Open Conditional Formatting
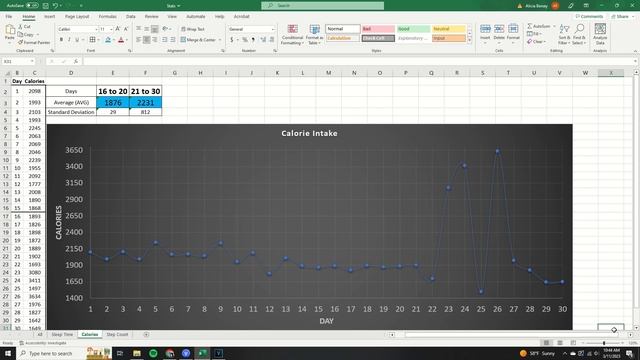 292,34
